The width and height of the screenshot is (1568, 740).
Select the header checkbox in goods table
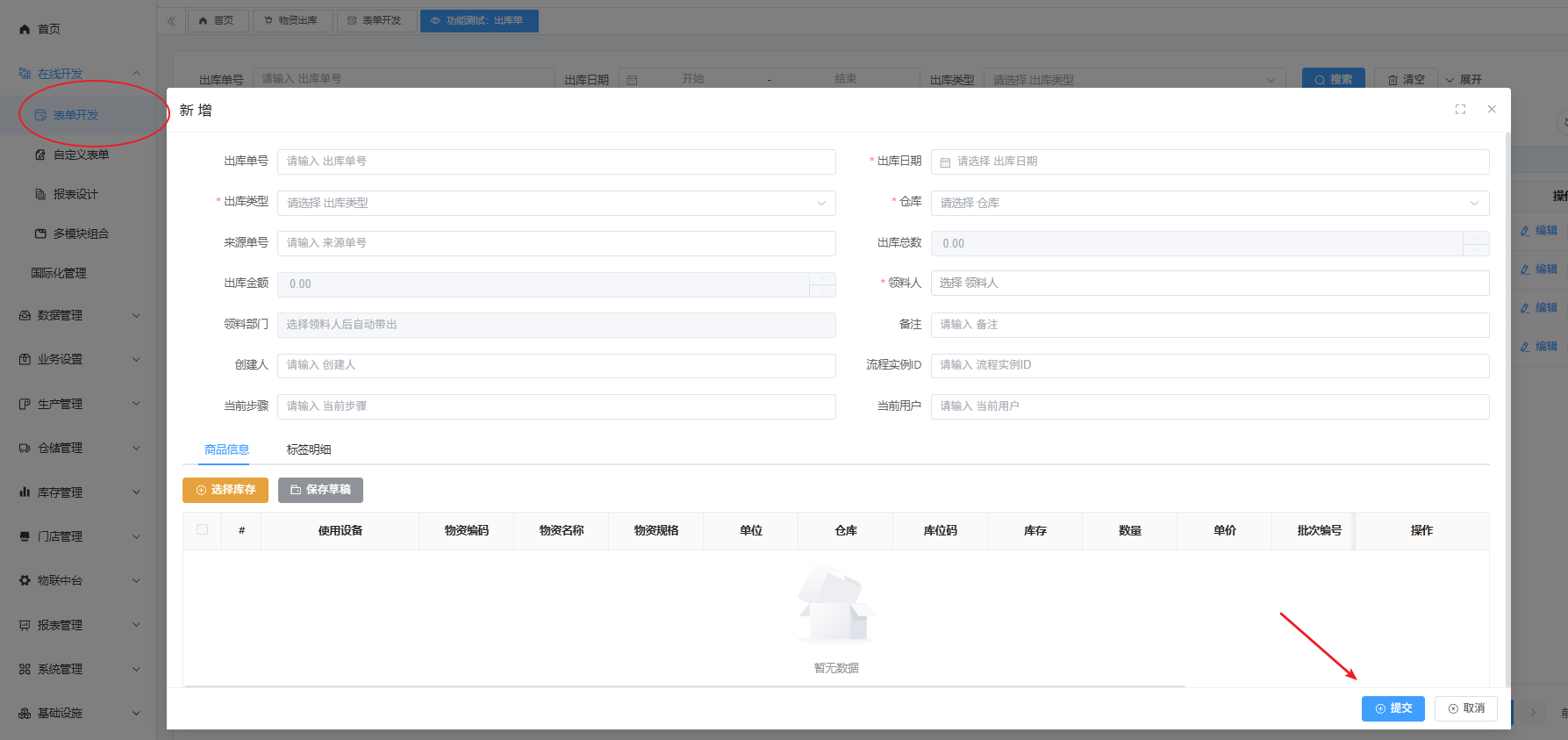tap(203, 529)
